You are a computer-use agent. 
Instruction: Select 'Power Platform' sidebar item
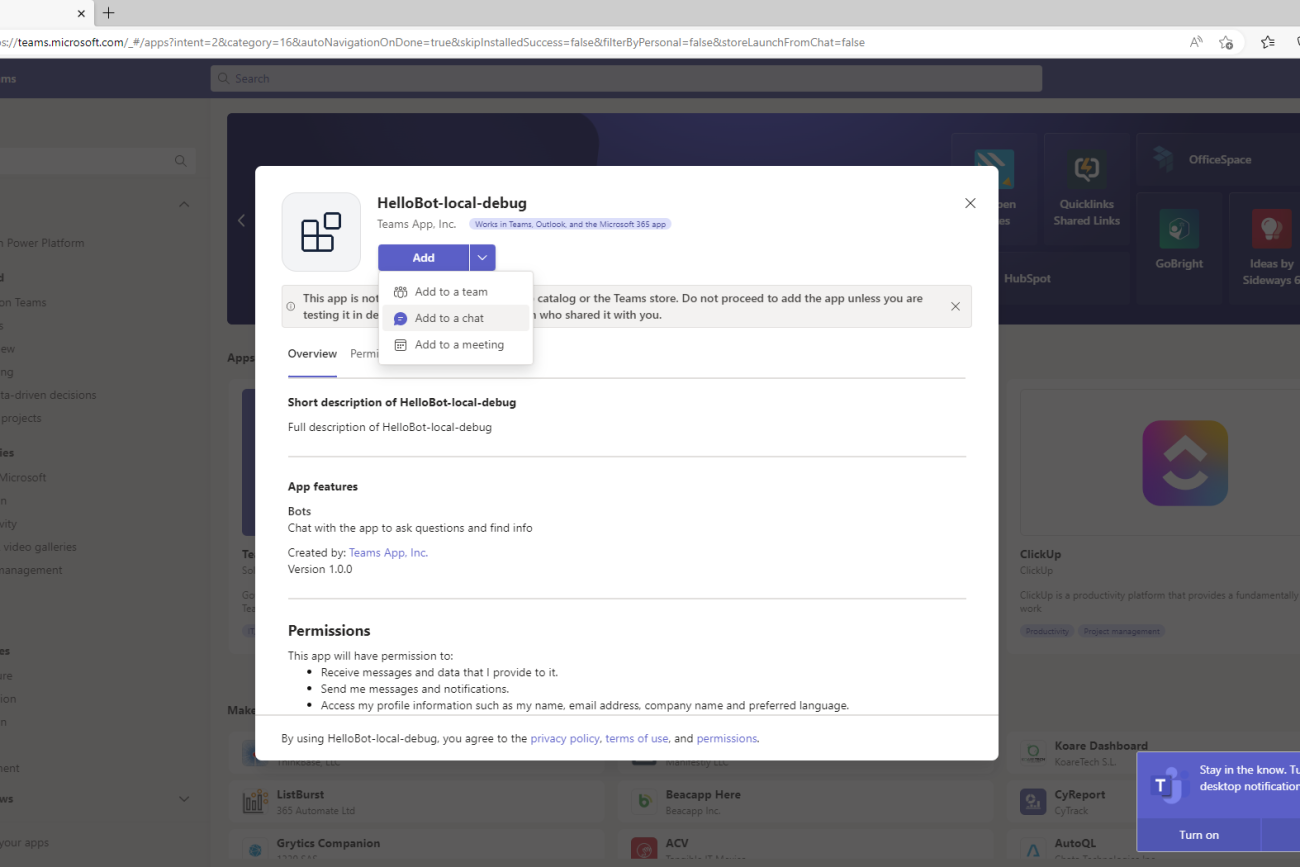point(42,243)
